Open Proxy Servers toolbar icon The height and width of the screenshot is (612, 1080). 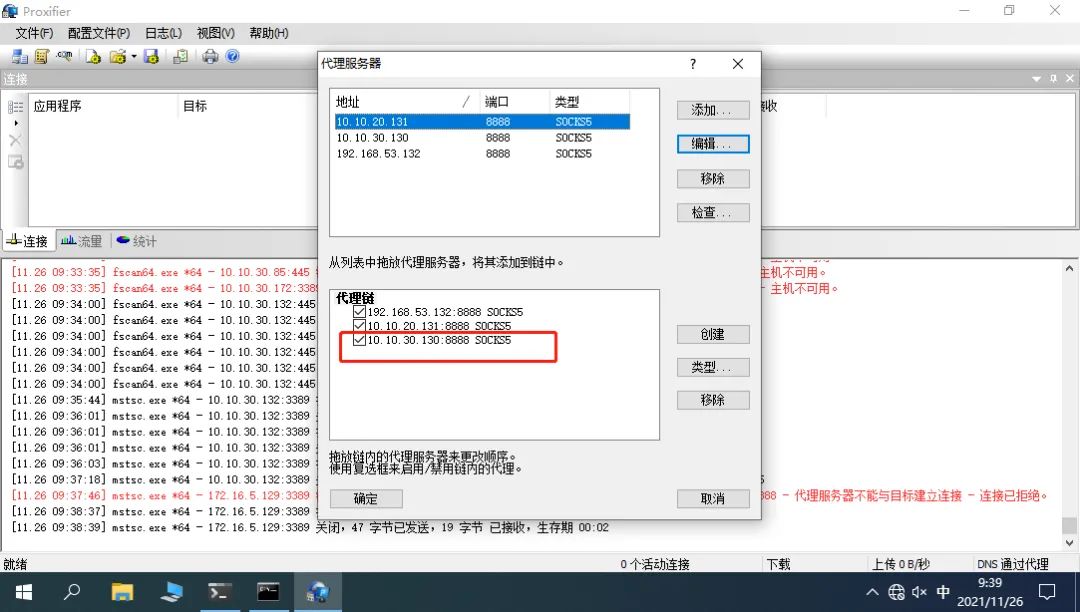20,56
